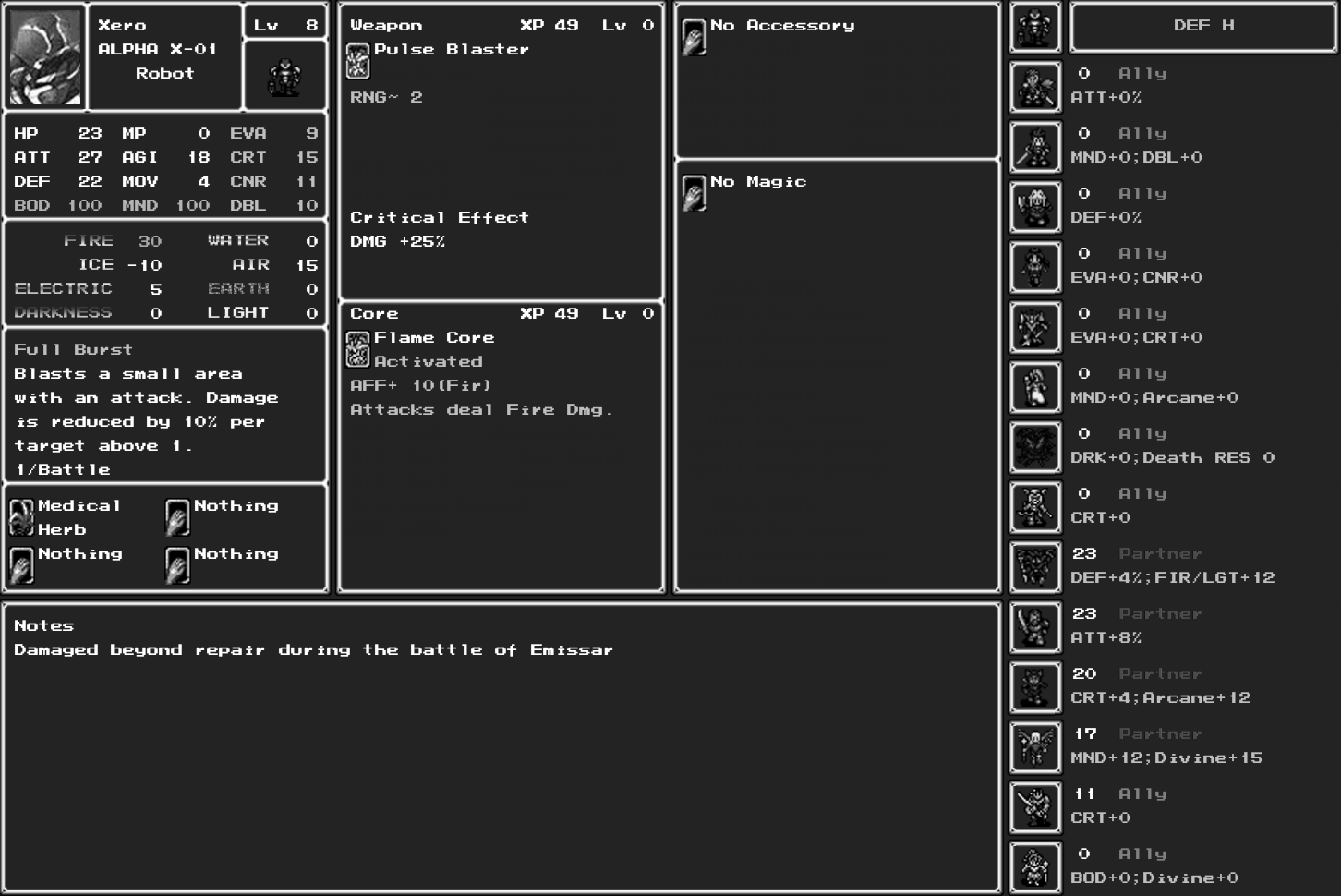
Task: Select the Pulse Blaster weapon icon
Action: (x=357, y=61)
